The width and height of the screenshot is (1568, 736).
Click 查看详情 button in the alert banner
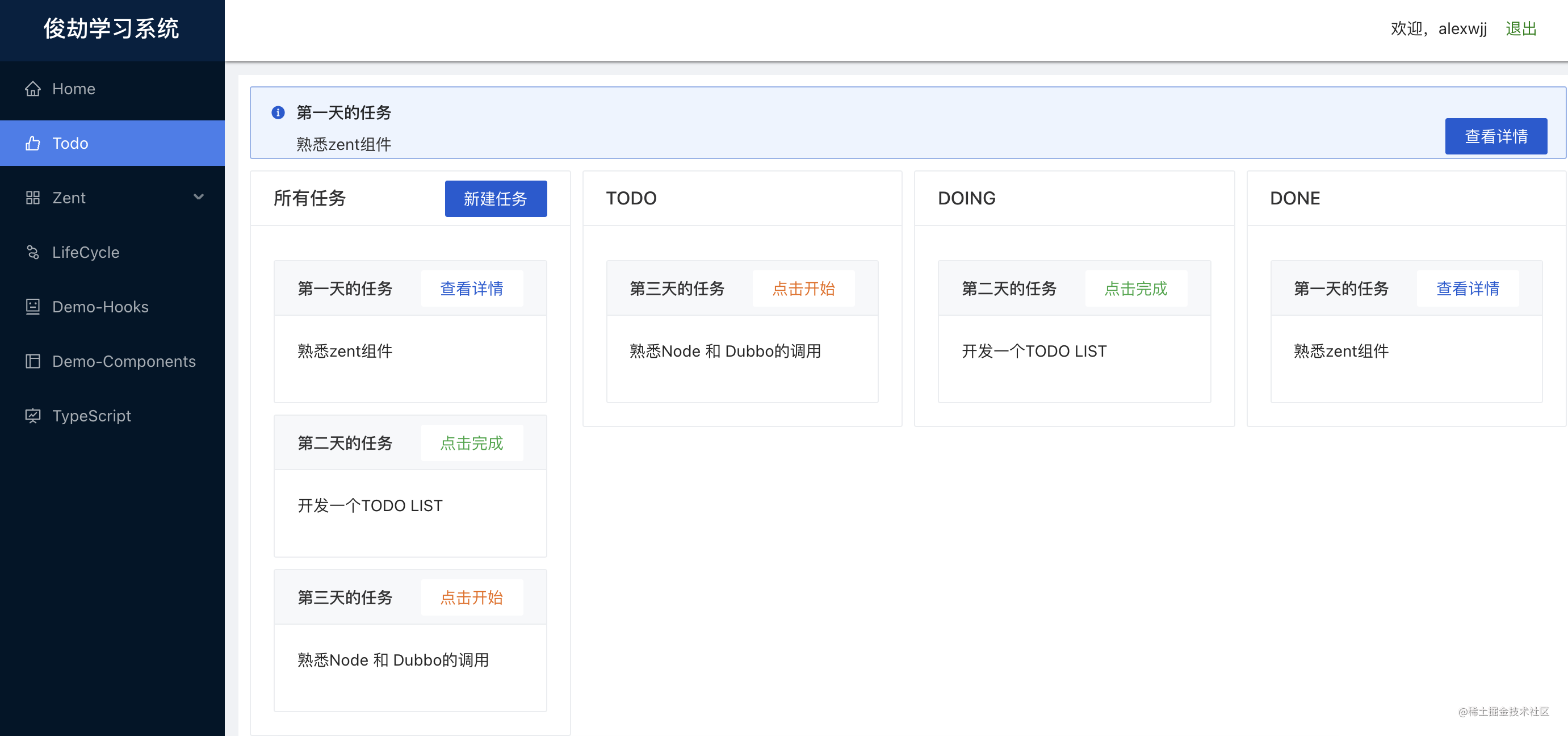[x=1495, y=136]
